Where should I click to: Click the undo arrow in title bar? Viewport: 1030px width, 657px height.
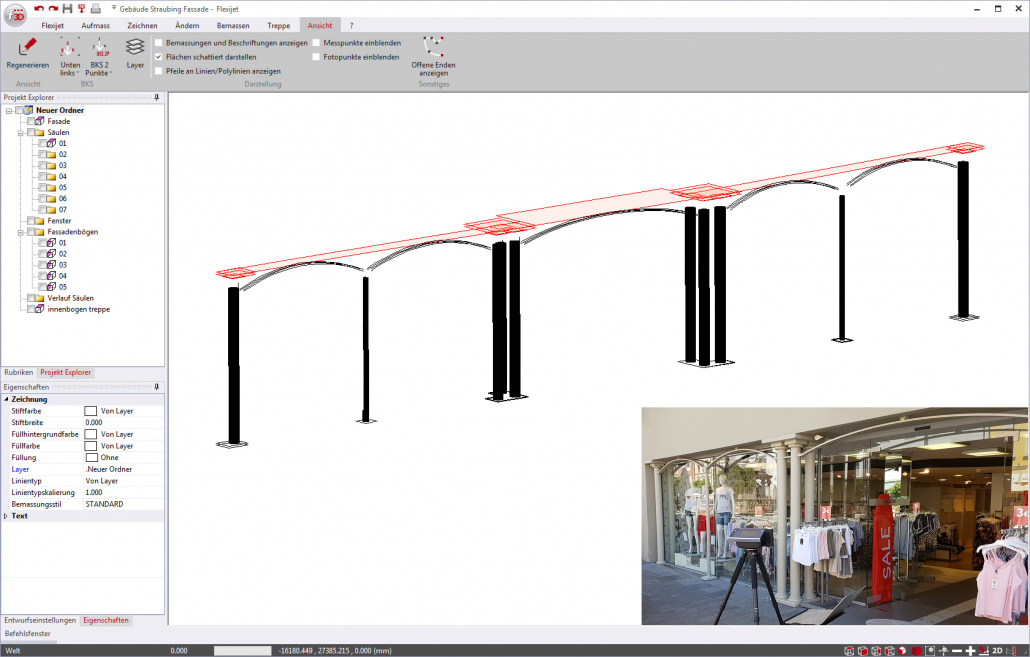click(x=39, y=8)
